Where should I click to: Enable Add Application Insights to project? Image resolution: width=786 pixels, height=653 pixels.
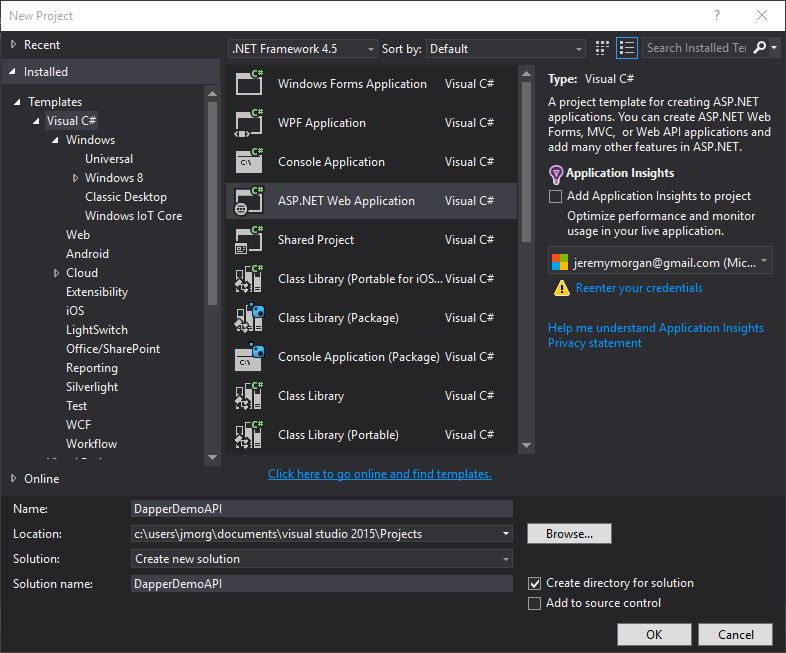[x=555, y=196]
